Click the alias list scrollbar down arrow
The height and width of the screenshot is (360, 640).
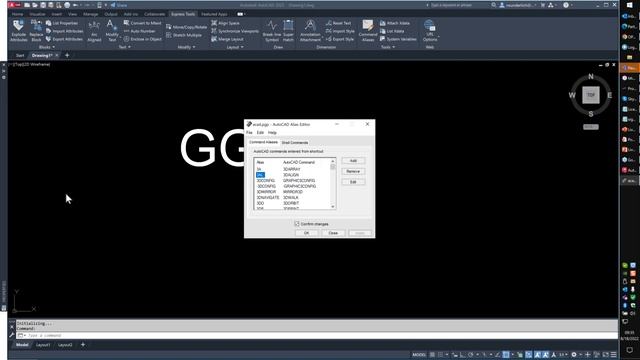pos(333,207)
